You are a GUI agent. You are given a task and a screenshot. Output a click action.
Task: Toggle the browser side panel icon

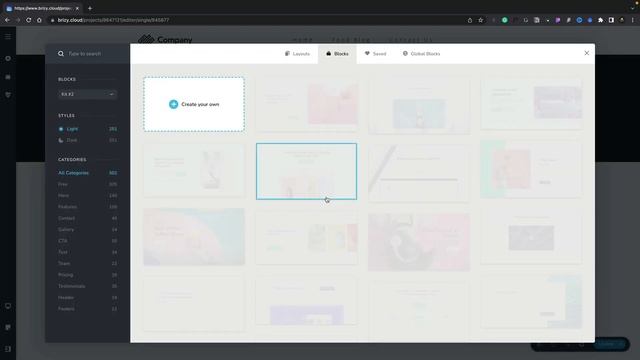pos(611,20)
